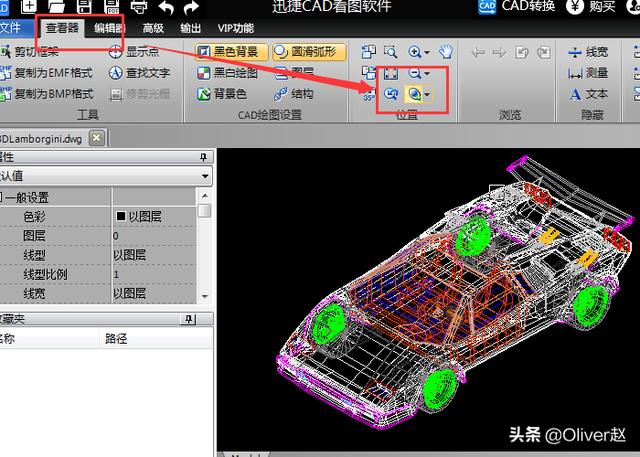Click the 线宽 value 以图层
Viewport: 640px width, 457px height.
(x=154, y=293)
